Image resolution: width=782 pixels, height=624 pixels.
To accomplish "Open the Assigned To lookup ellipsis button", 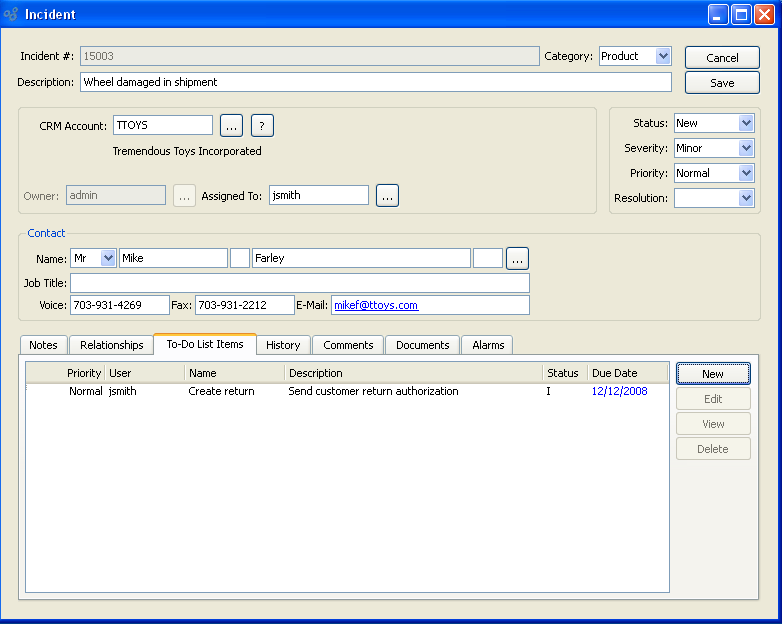I will (387, 196).
